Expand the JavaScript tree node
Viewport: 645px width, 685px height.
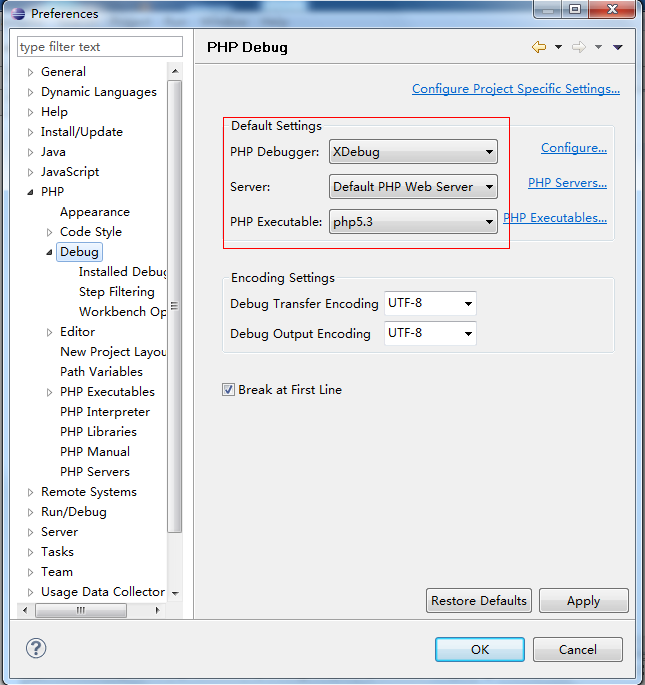[30, 173]
